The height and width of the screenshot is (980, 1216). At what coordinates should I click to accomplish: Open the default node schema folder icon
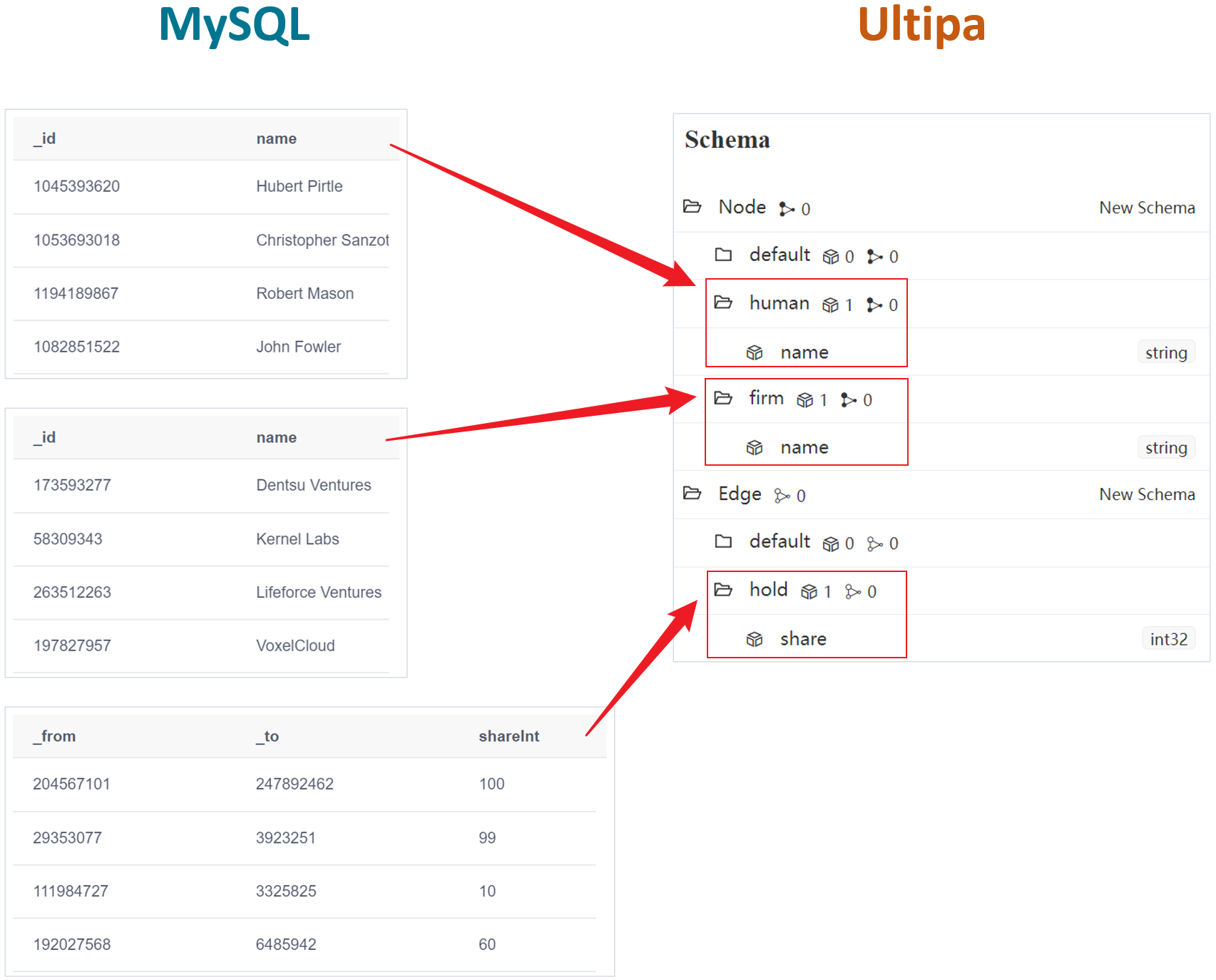pyautogui.click(x=723, y=255)
